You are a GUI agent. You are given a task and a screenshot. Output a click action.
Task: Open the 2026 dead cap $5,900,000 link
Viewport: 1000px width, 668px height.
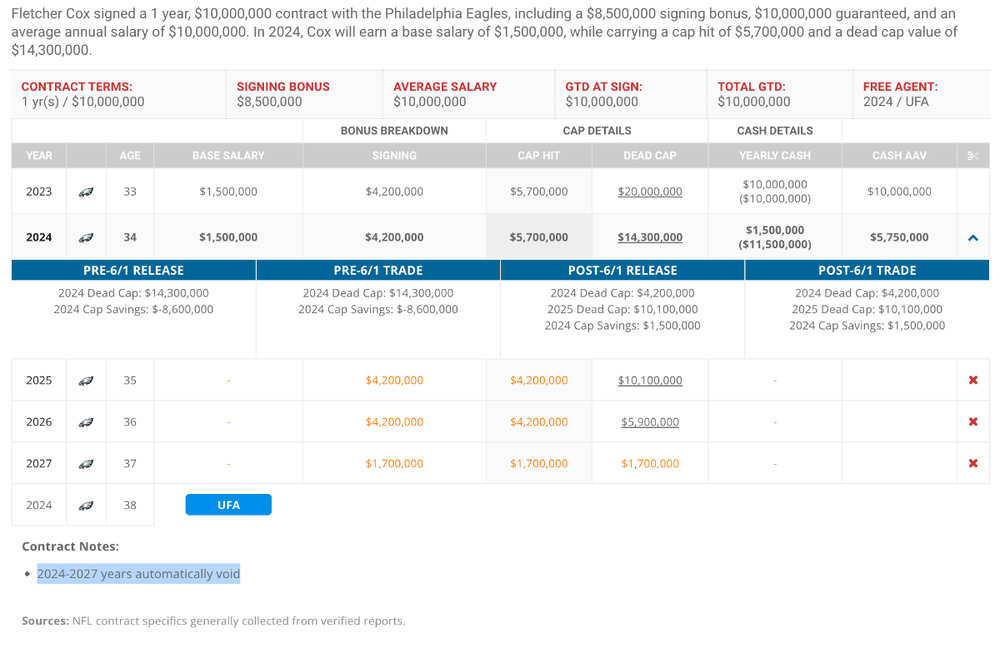pyautogui.click(x=650, y=422)
